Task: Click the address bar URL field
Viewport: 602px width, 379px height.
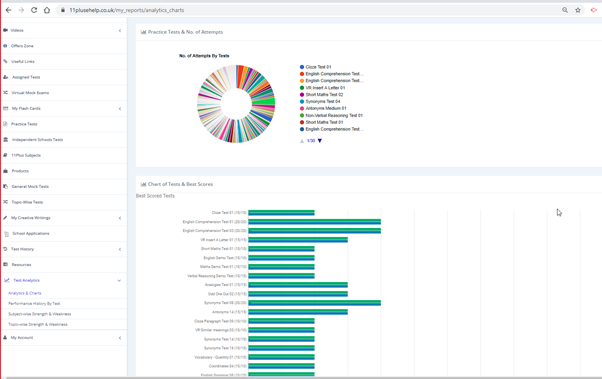Action: click(307, 10)
